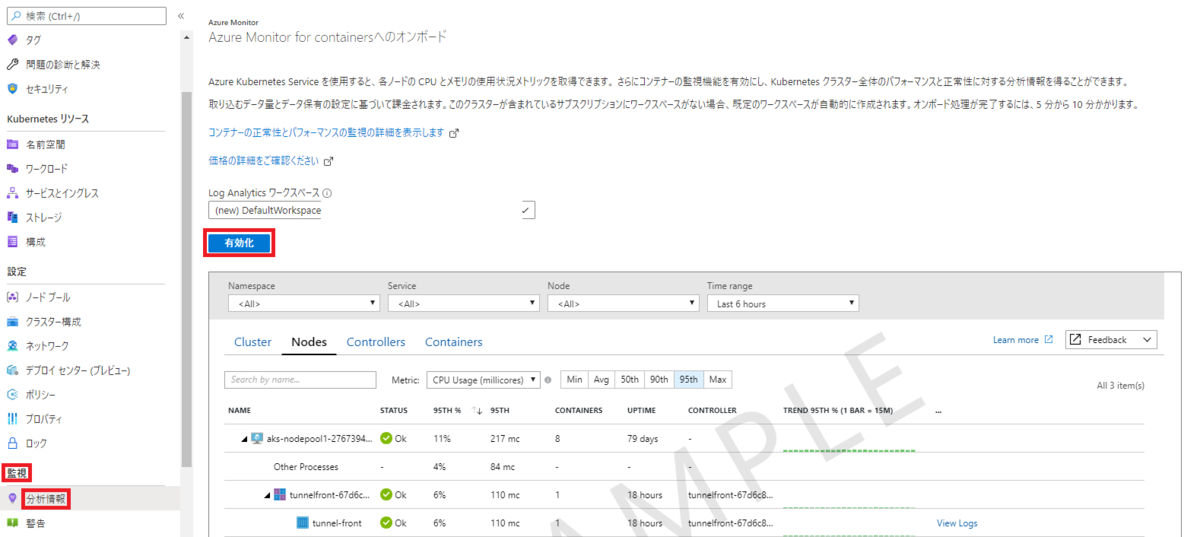Click the tunnel-front container icon
Screen dimensions: 1200x537
pyautogui.click(x=302, y=523)
